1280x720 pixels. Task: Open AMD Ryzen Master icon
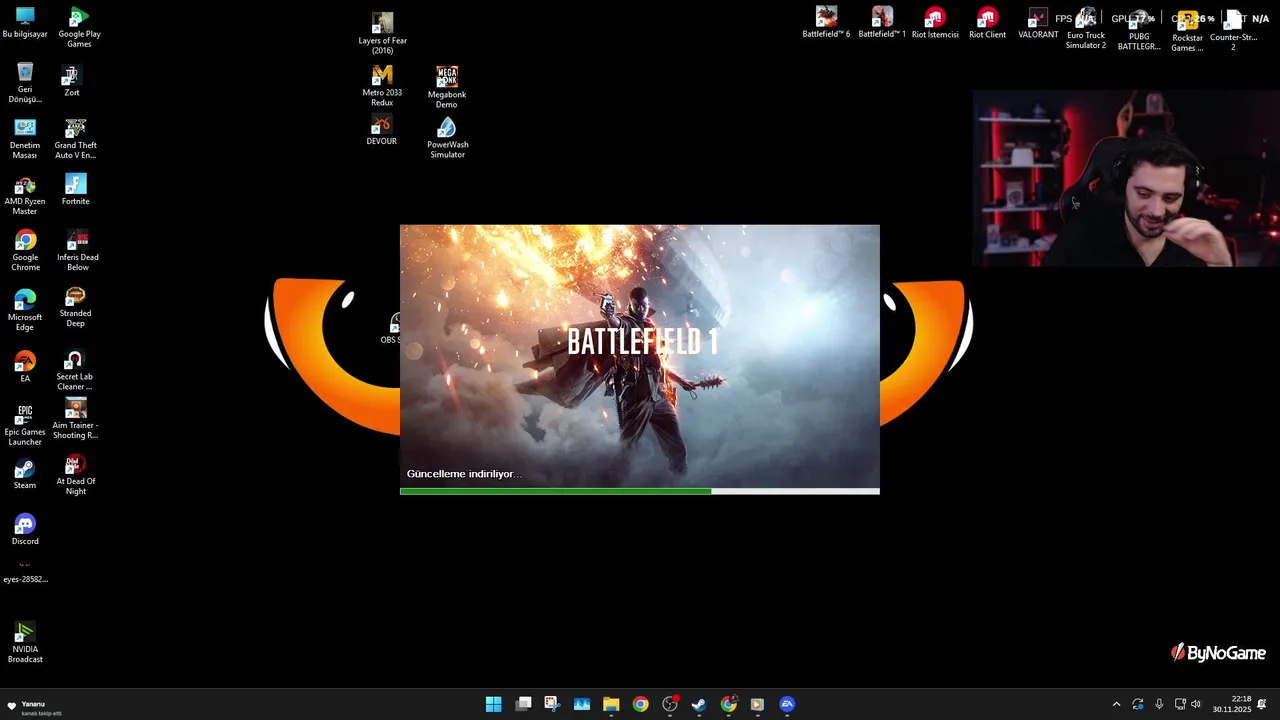point(25,196)
